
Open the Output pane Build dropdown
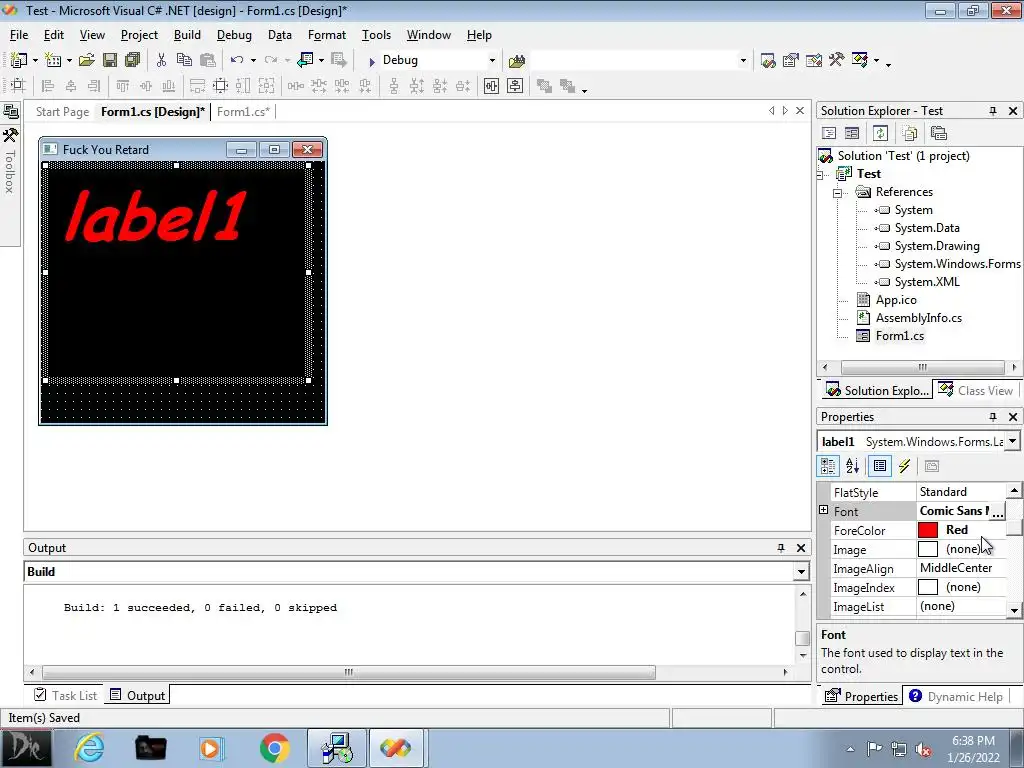click(801, 572)
